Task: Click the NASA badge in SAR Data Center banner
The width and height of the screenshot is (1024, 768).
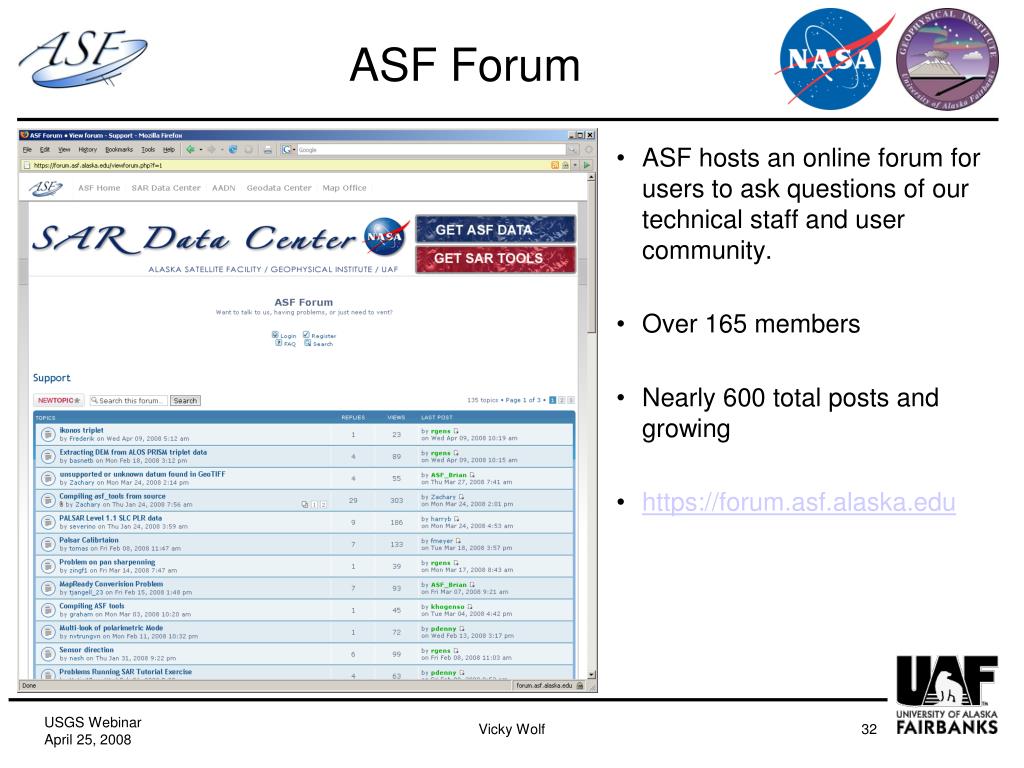Action: pos(385,236)
